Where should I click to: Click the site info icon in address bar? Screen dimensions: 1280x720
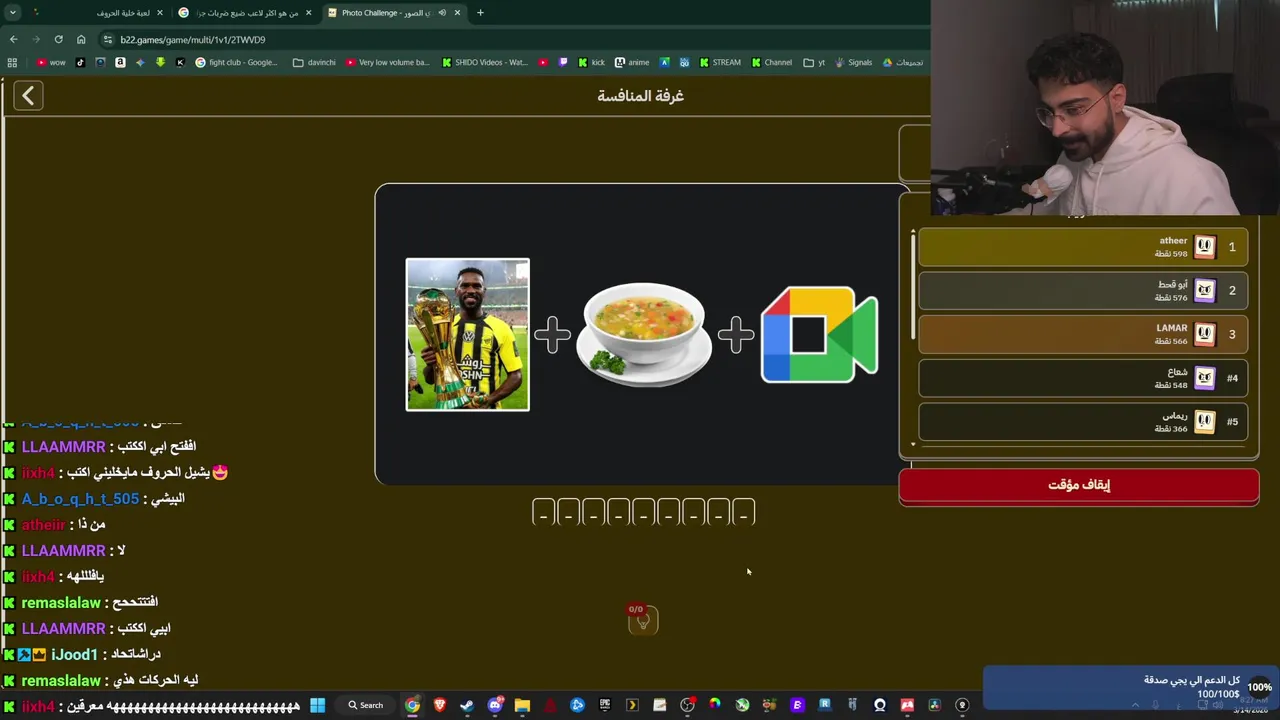(x=107, y=40)
